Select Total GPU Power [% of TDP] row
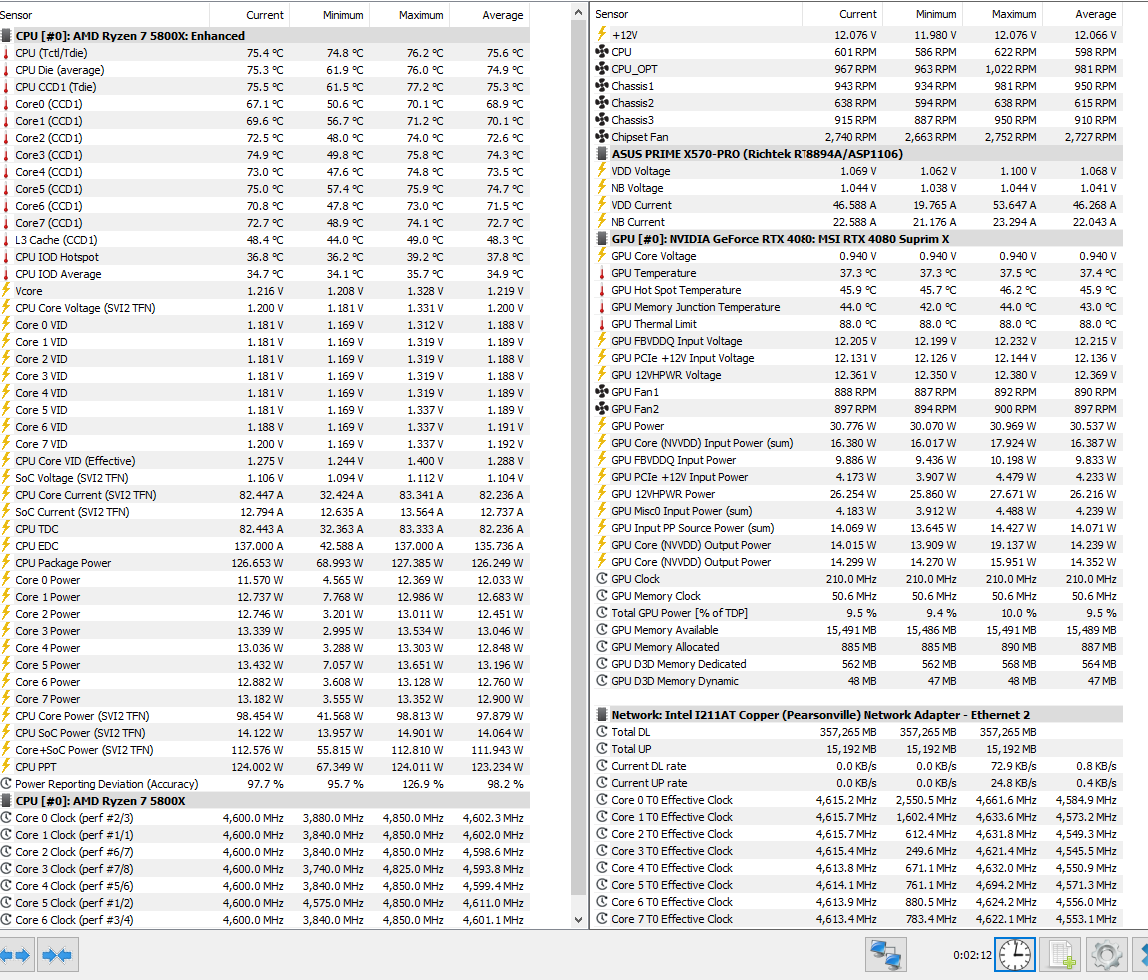Screen dimensions: 1148x980 click(857, 613)
